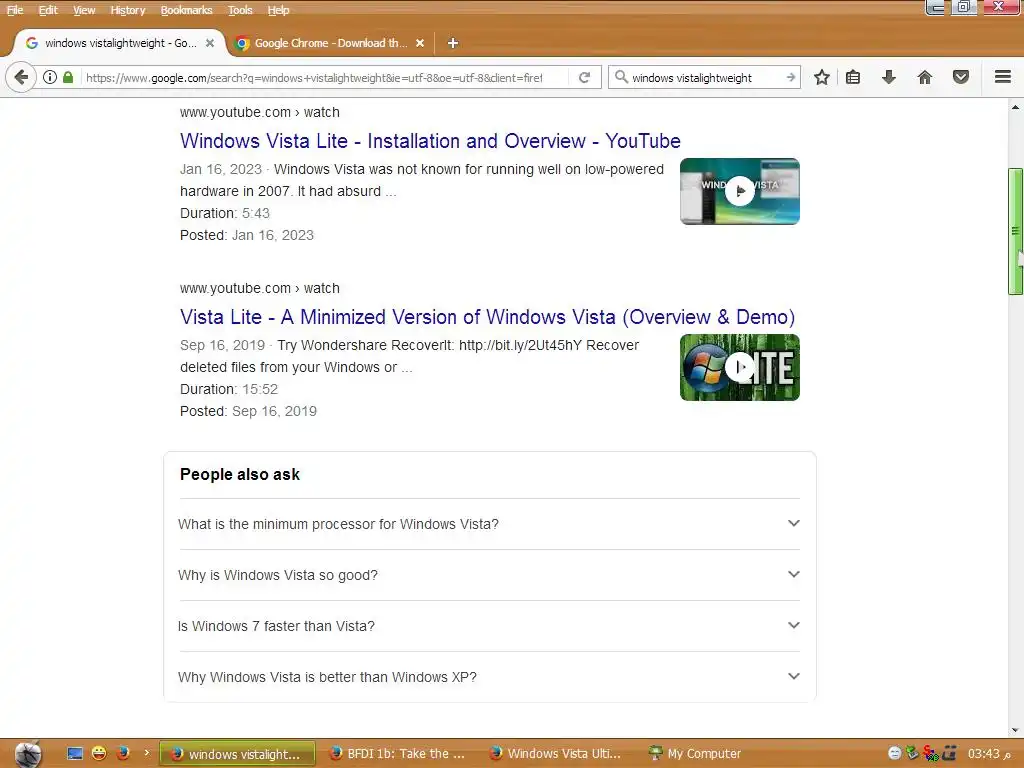
Task: Click the URL address field
Action: point(313,78)
